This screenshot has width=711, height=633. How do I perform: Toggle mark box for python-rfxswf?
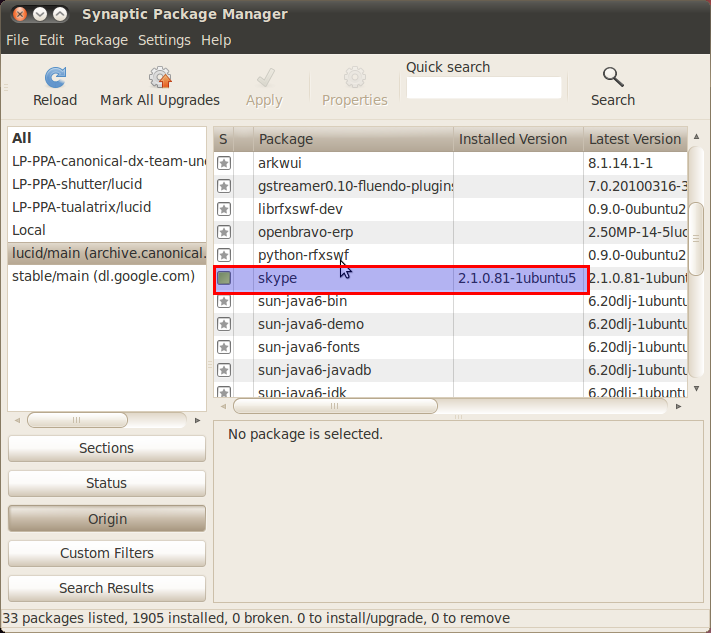224,254
